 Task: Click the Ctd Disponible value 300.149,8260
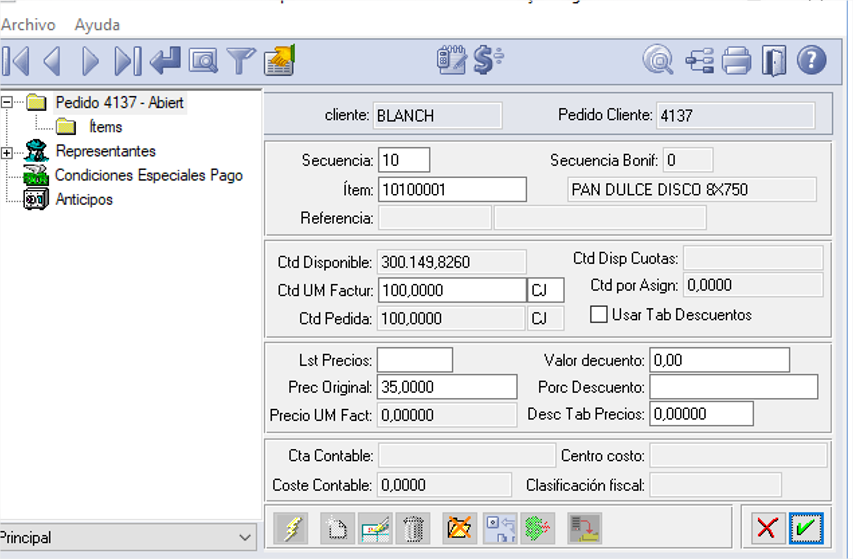pyautogui.click(x=452, y=262)
